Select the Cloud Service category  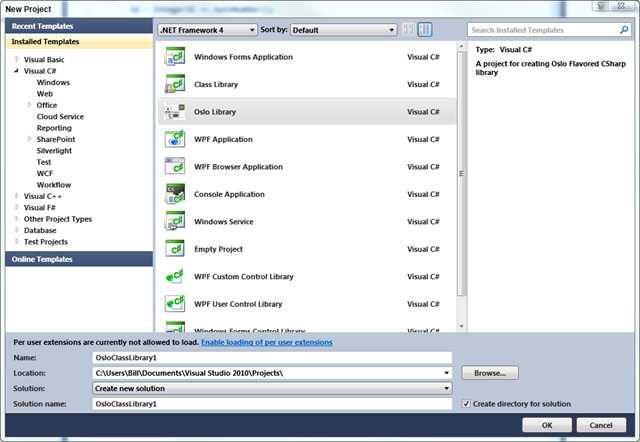[60, 117]
